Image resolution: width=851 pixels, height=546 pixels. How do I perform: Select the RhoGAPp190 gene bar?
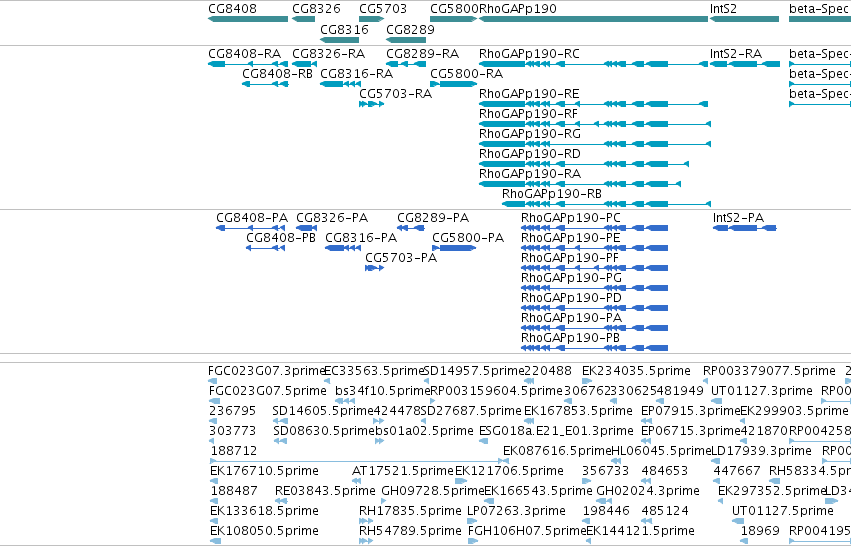593,19
